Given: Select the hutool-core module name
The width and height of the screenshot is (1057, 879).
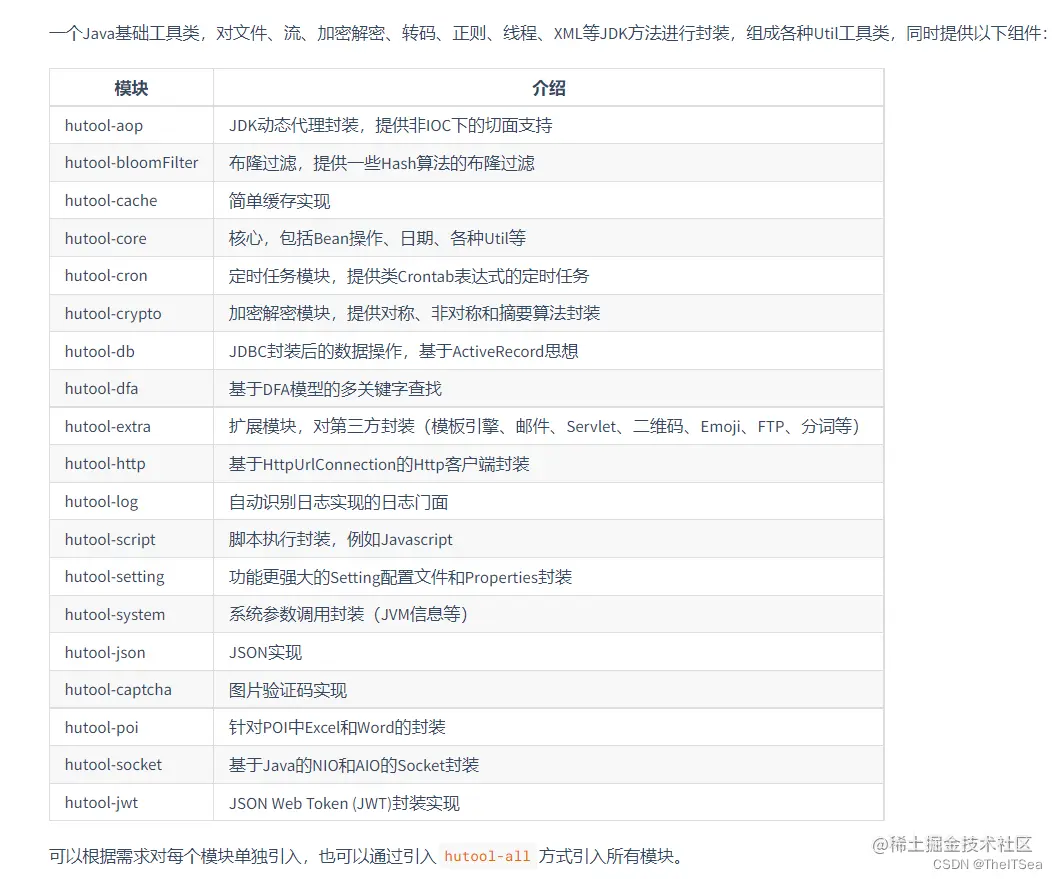Looking at the screenshot, I should 105,238.
